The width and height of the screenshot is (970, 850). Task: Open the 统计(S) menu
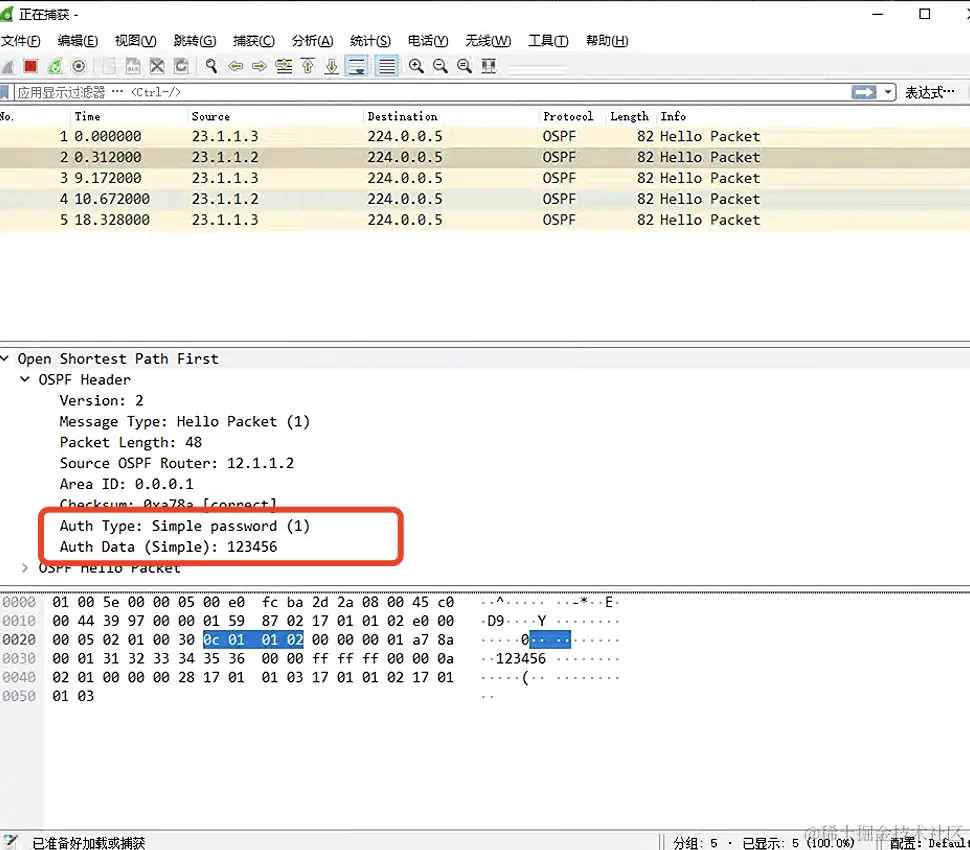371,41
